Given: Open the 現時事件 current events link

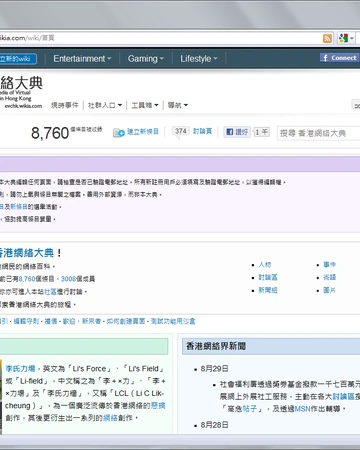Looking at the screenshot, I should coord(65,105).
